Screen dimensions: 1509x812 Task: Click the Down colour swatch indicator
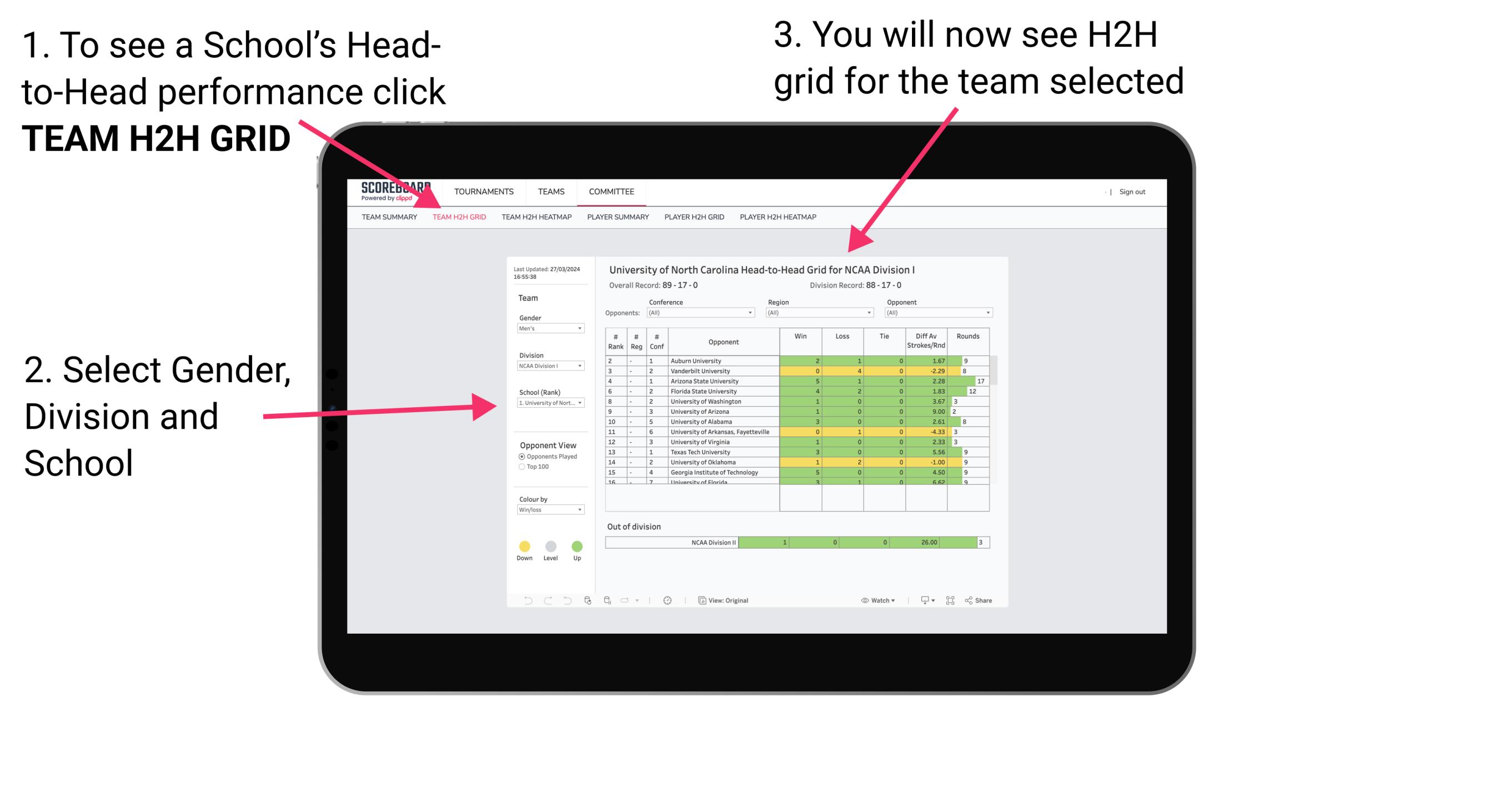526,545
